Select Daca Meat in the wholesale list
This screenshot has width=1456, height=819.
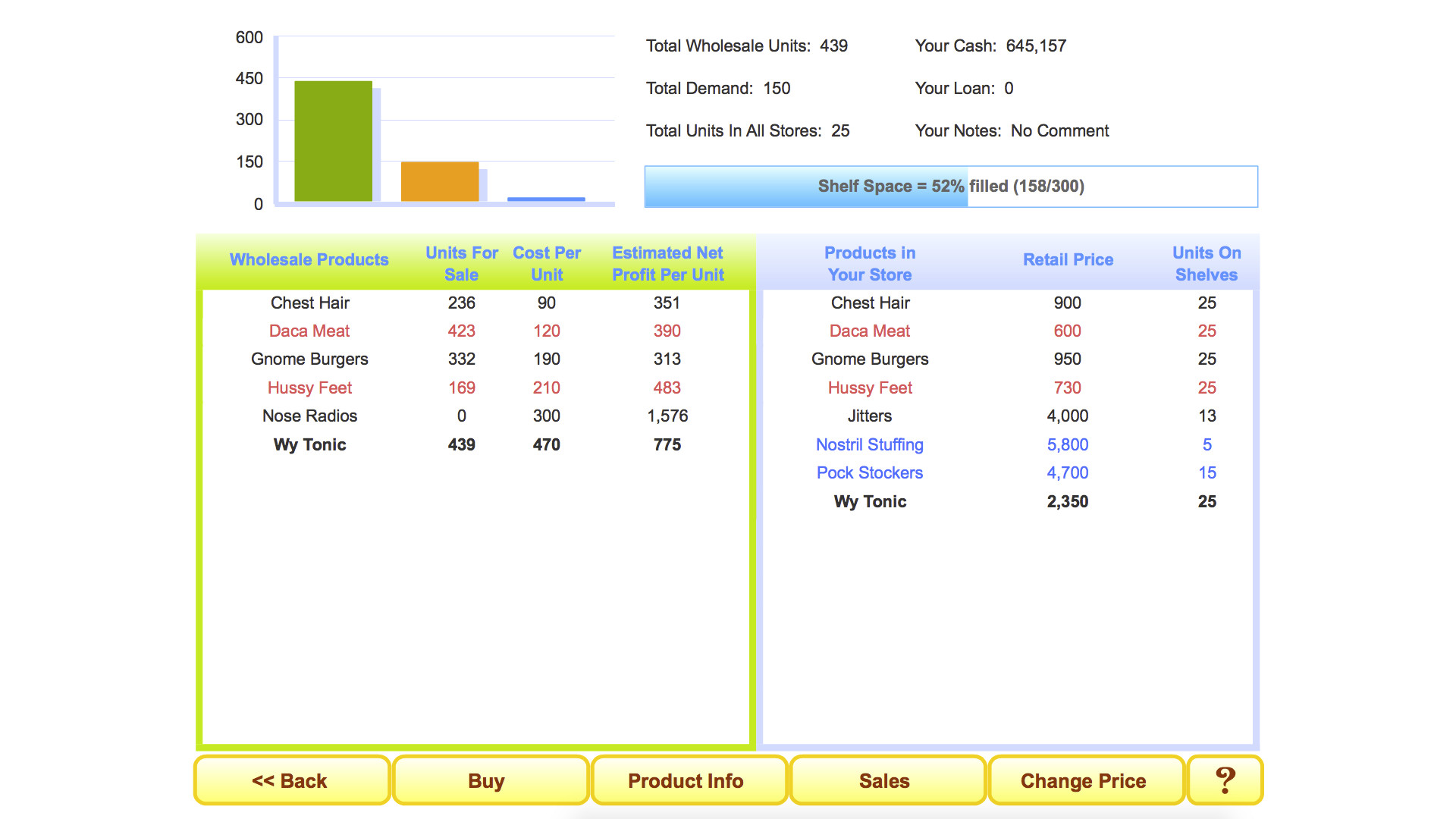(309, 331)
